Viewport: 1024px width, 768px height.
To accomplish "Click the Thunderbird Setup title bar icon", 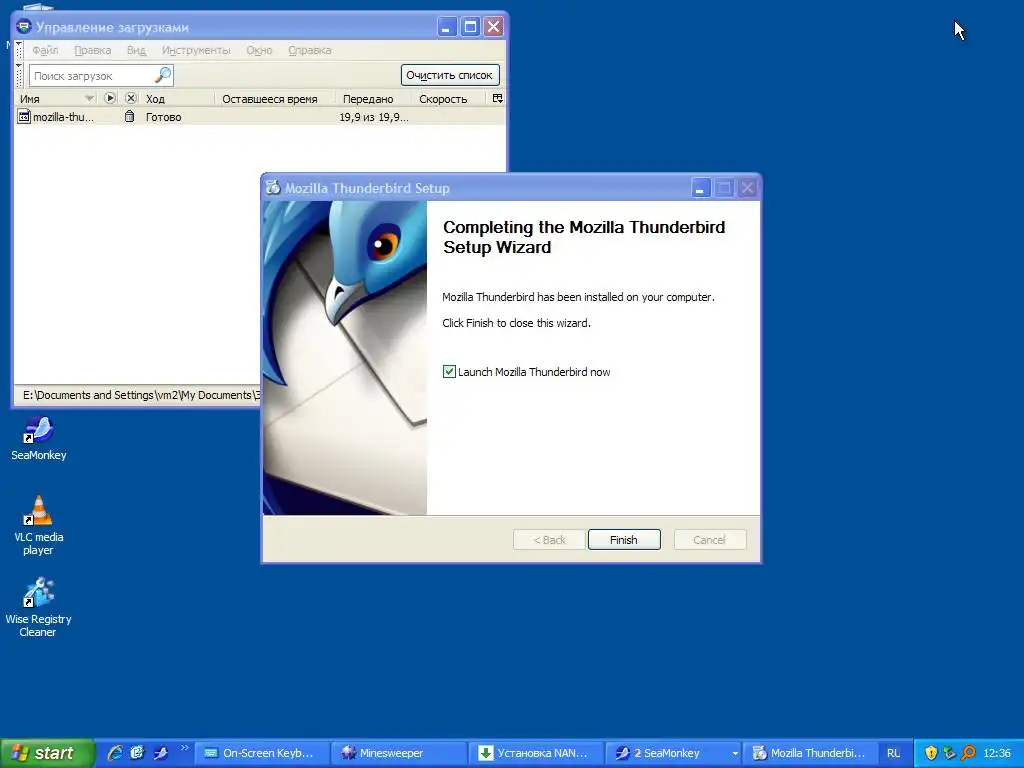I will 273,188.
